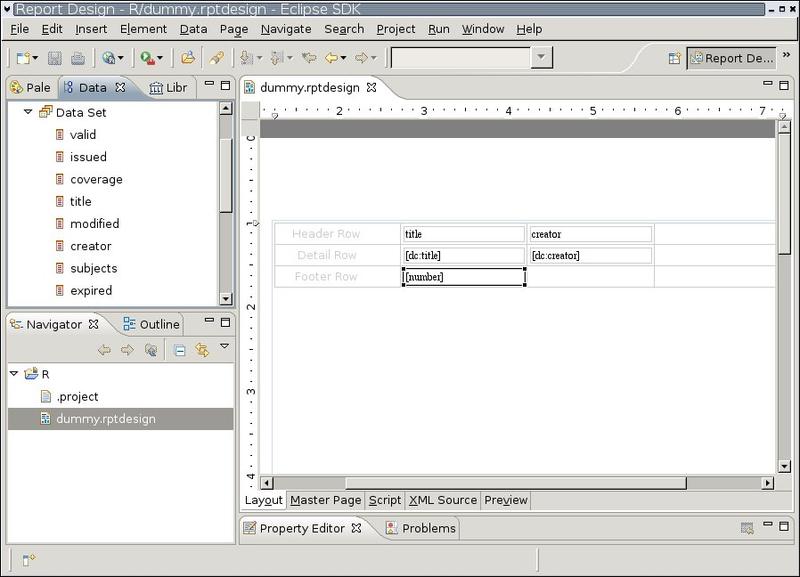Click the open folder toolbar icon
This screenshot has height=577, width=800.
point(187,59)
